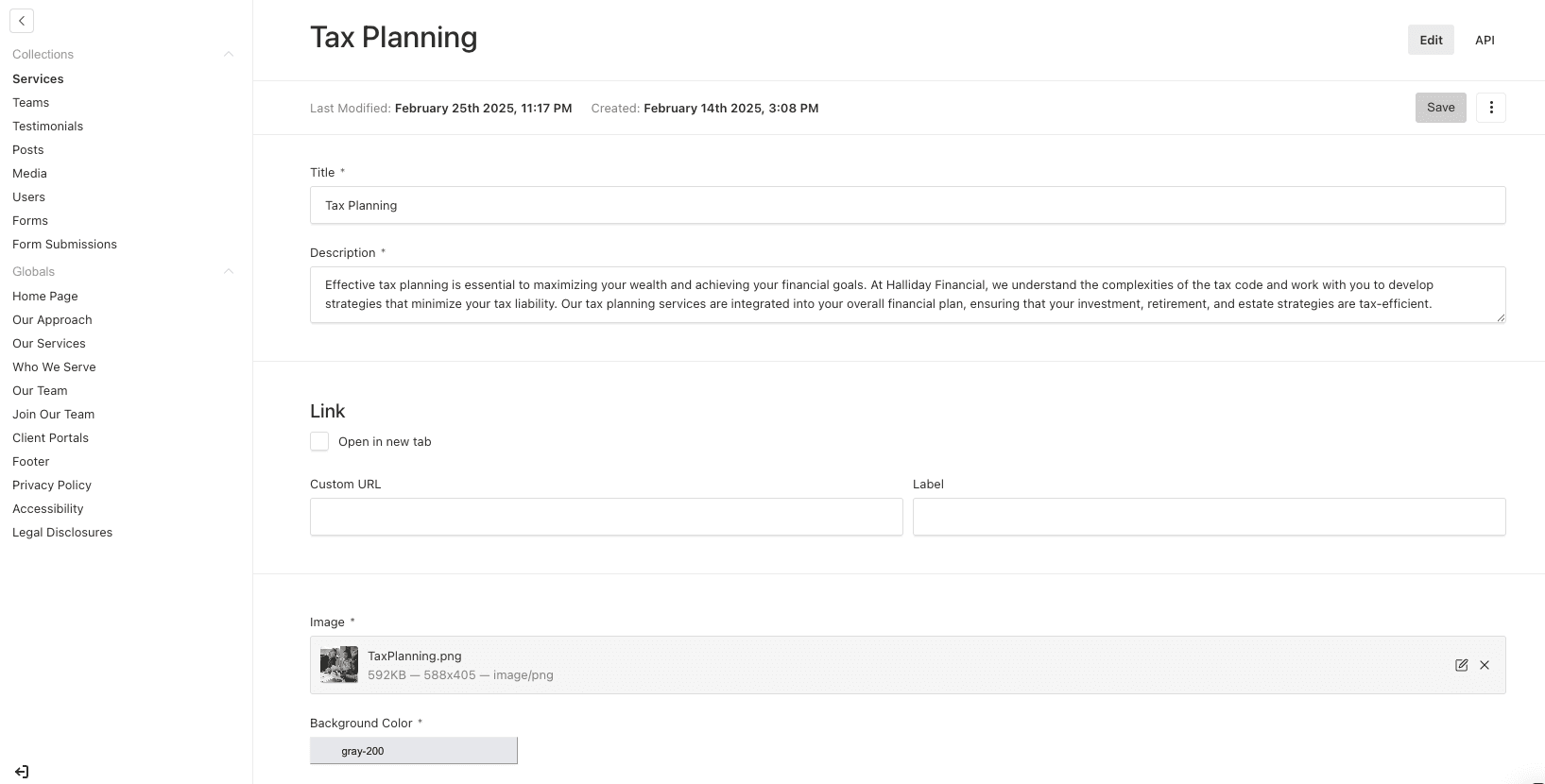Navigate to Legal Disclosures
Screen dimensions: 1545x784
[62, 532]
